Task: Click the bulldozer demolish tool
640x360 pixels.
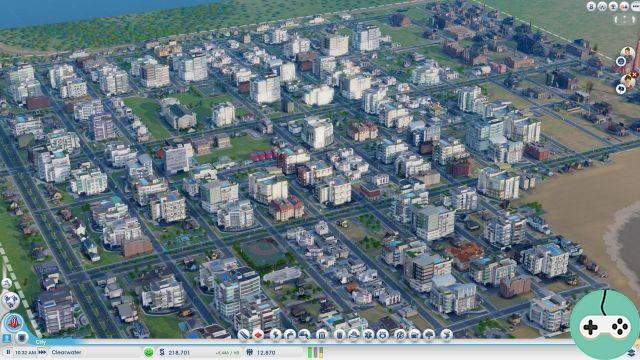Action: click(x=10, y=300)
